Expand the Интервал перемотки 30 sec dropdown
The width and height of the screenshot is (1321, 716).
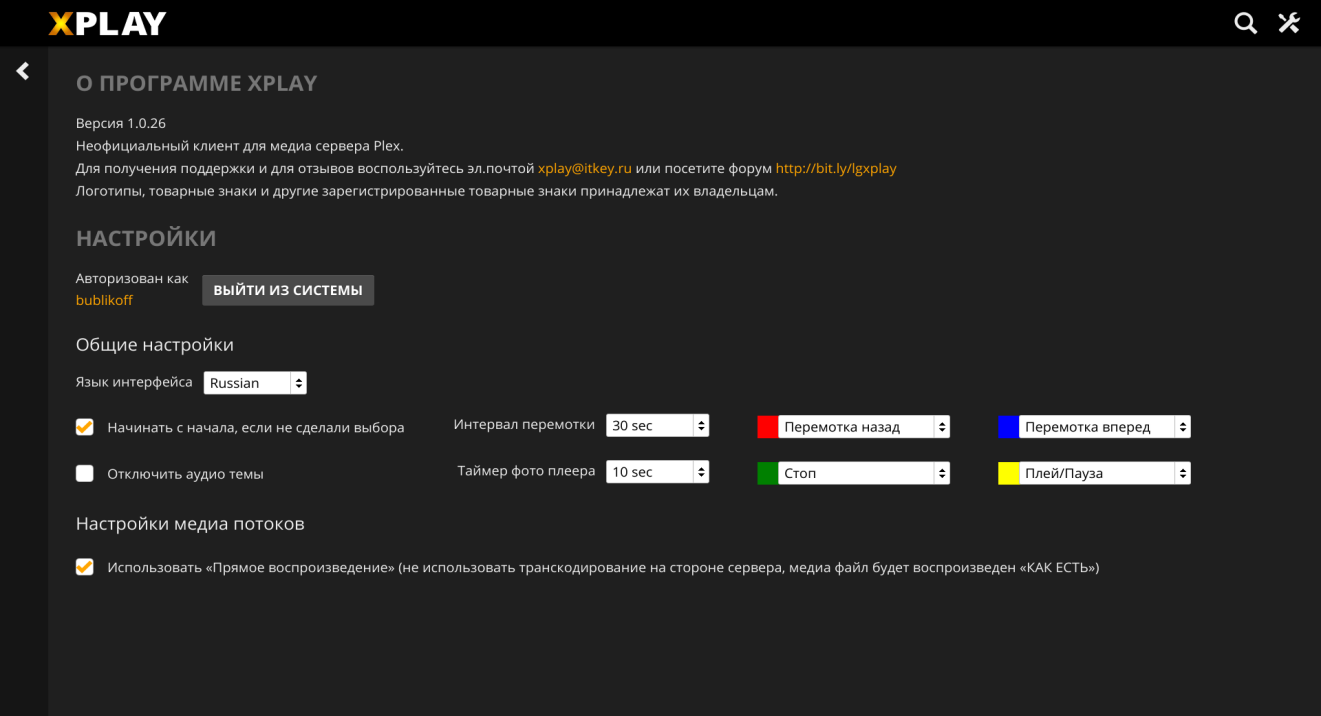[657, 426]
